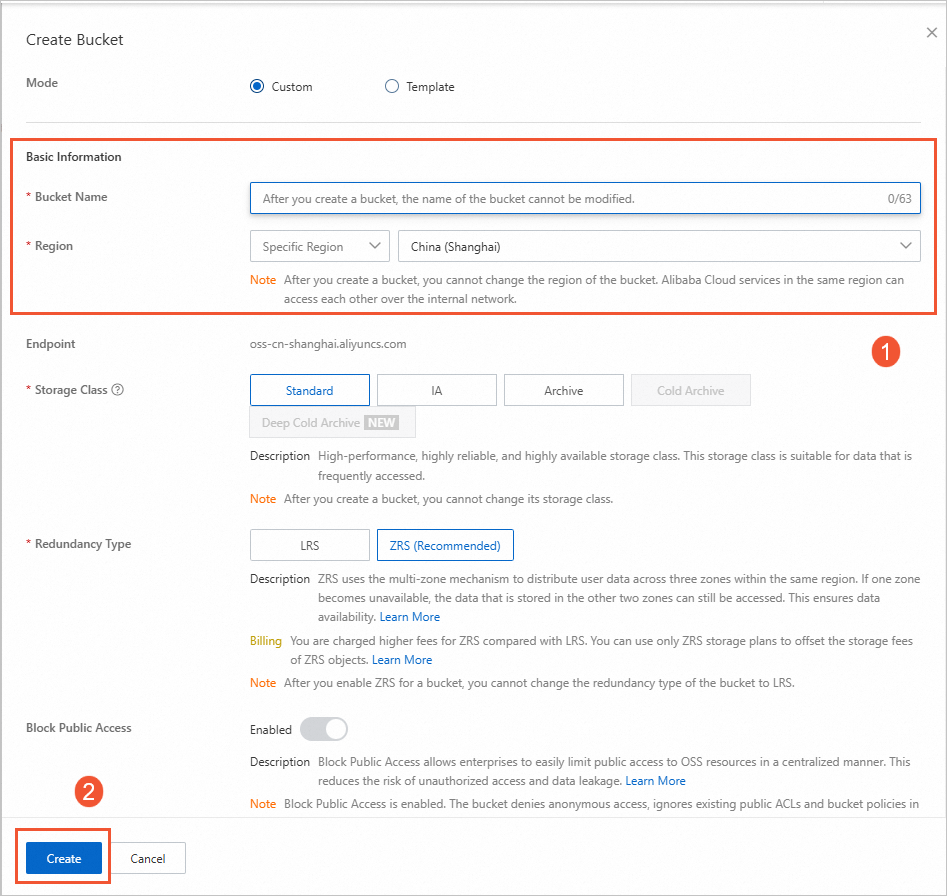947x896 pixels.
Task: Click the Cancel button
Action: pos(147,858)
